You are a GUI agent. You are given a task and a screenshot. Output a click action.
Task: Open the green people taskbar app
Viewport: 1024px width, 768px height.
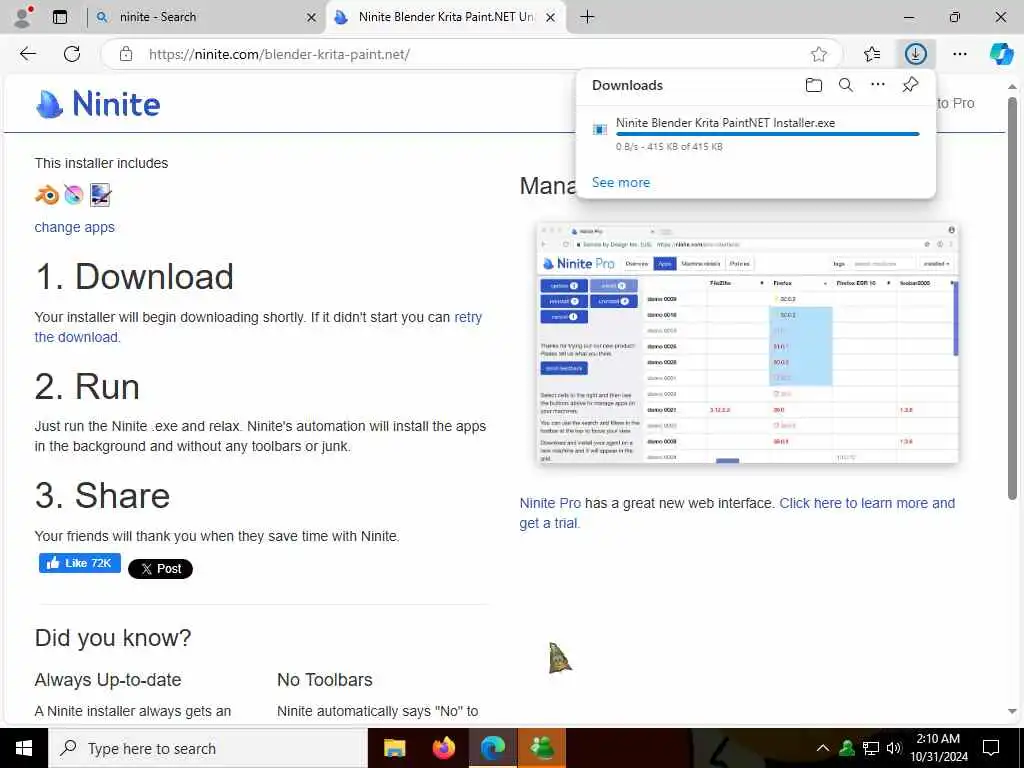[542, 748]
